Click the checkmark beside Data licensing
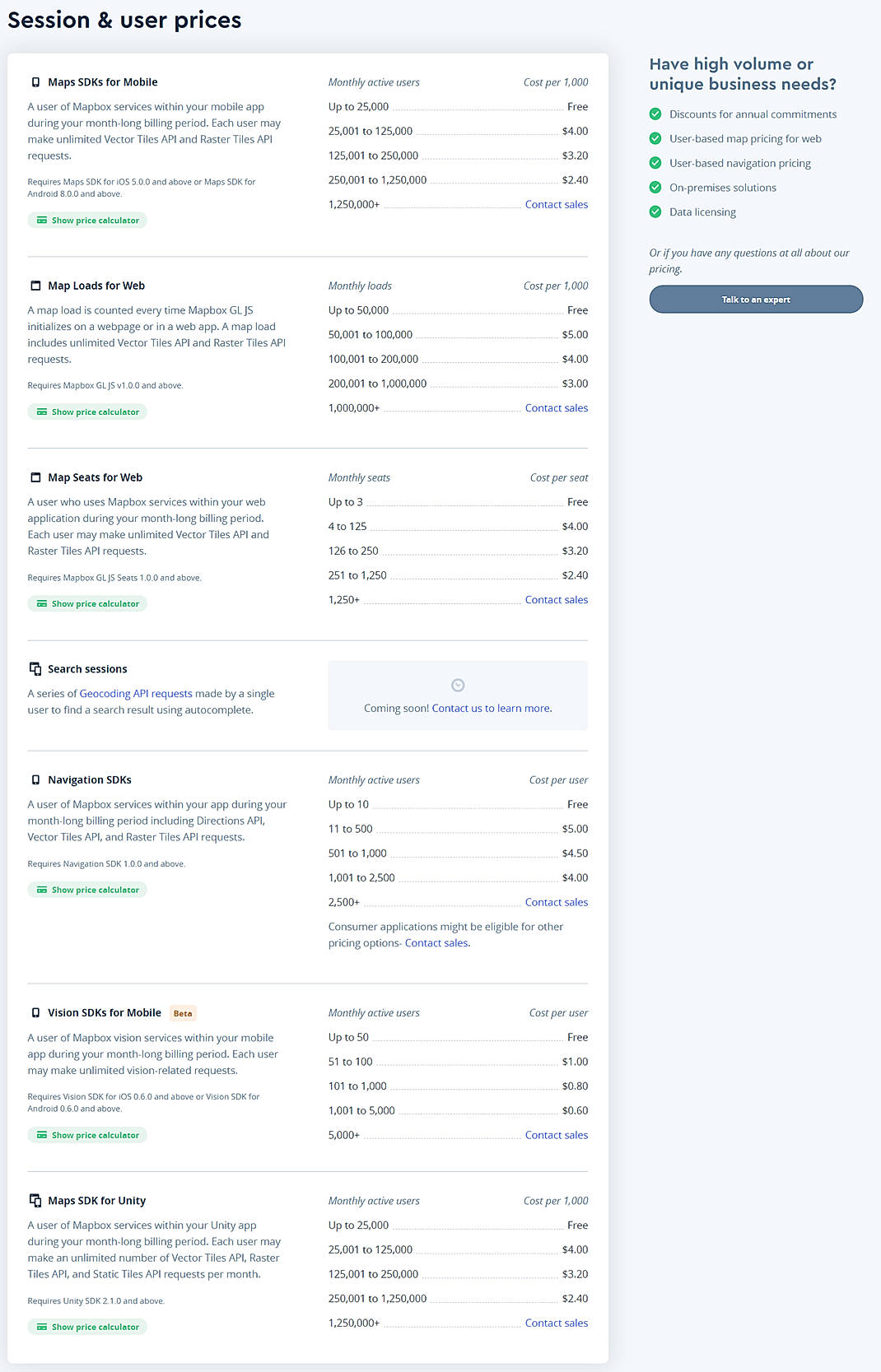The width and height of the screenshot is (881, 1372). pos(655,212)
